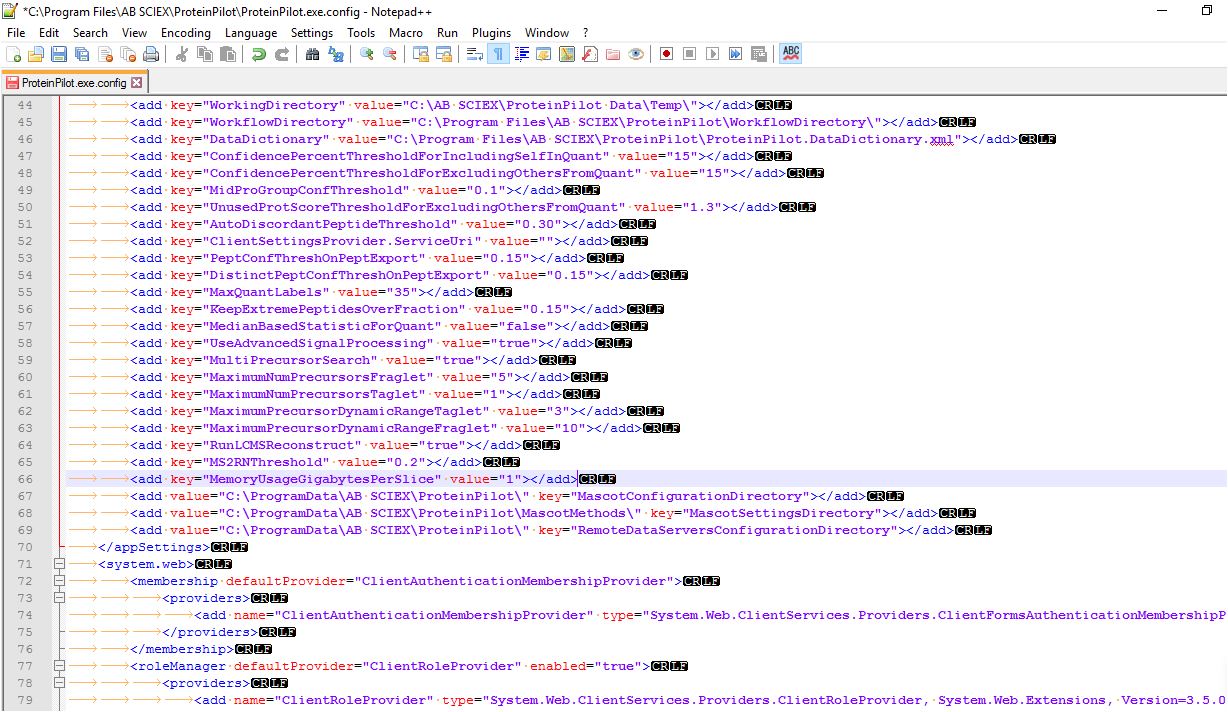Open the File menu
The width and height of the screenshot is (1228, 712).
(x=16, y=33)
